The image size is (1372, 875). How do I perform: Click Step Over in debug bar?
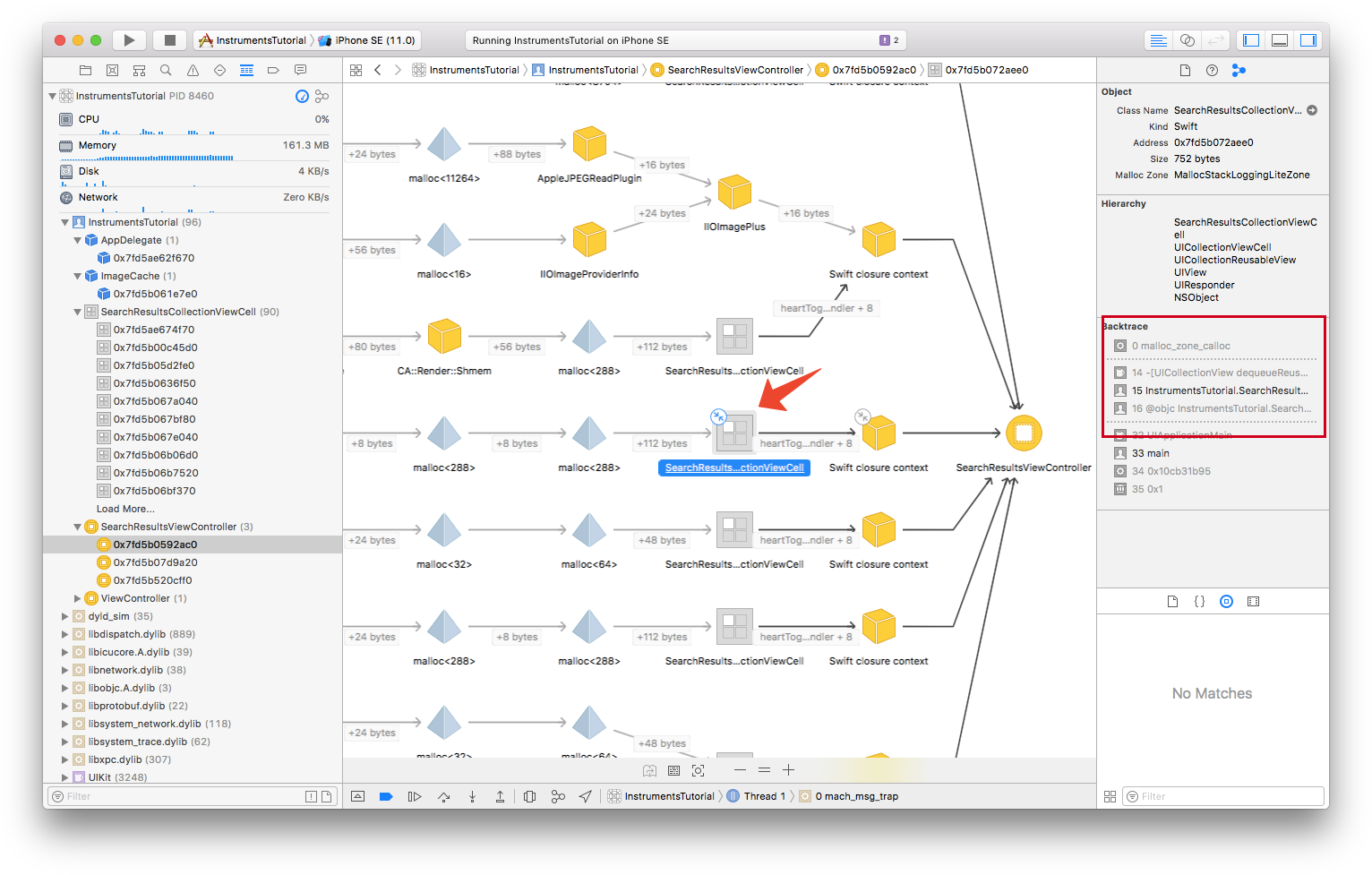coord(443,796)
